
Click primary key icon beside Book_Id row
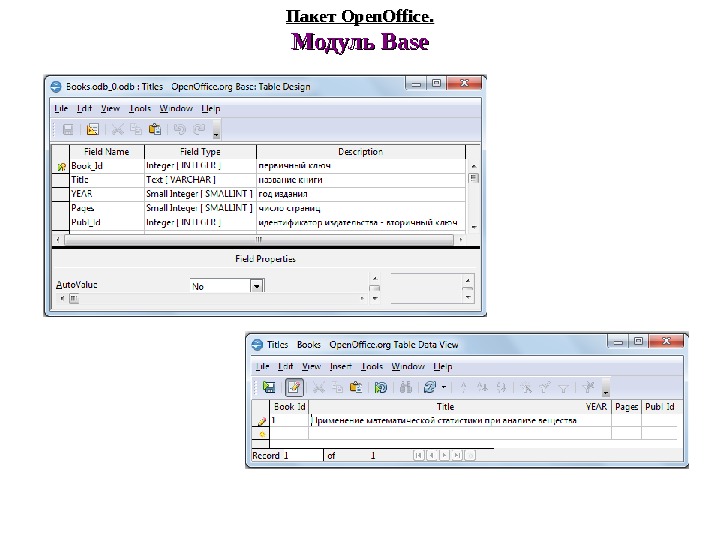(x=61, y=167)
